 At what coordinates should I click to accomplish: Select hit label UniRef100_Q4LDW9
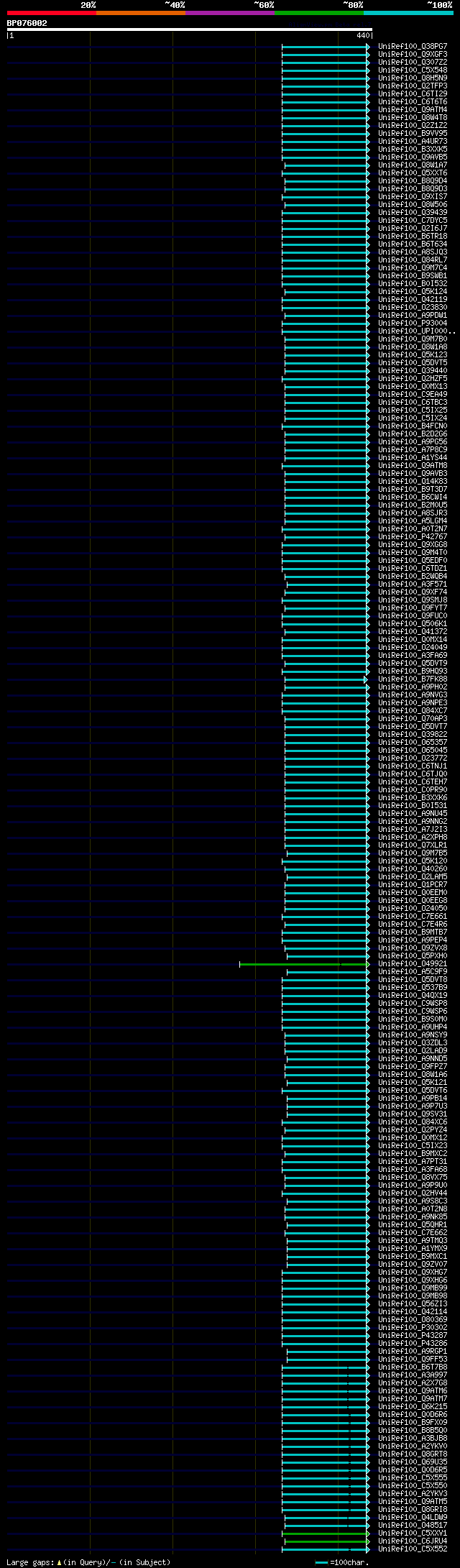click(413, 1518)
